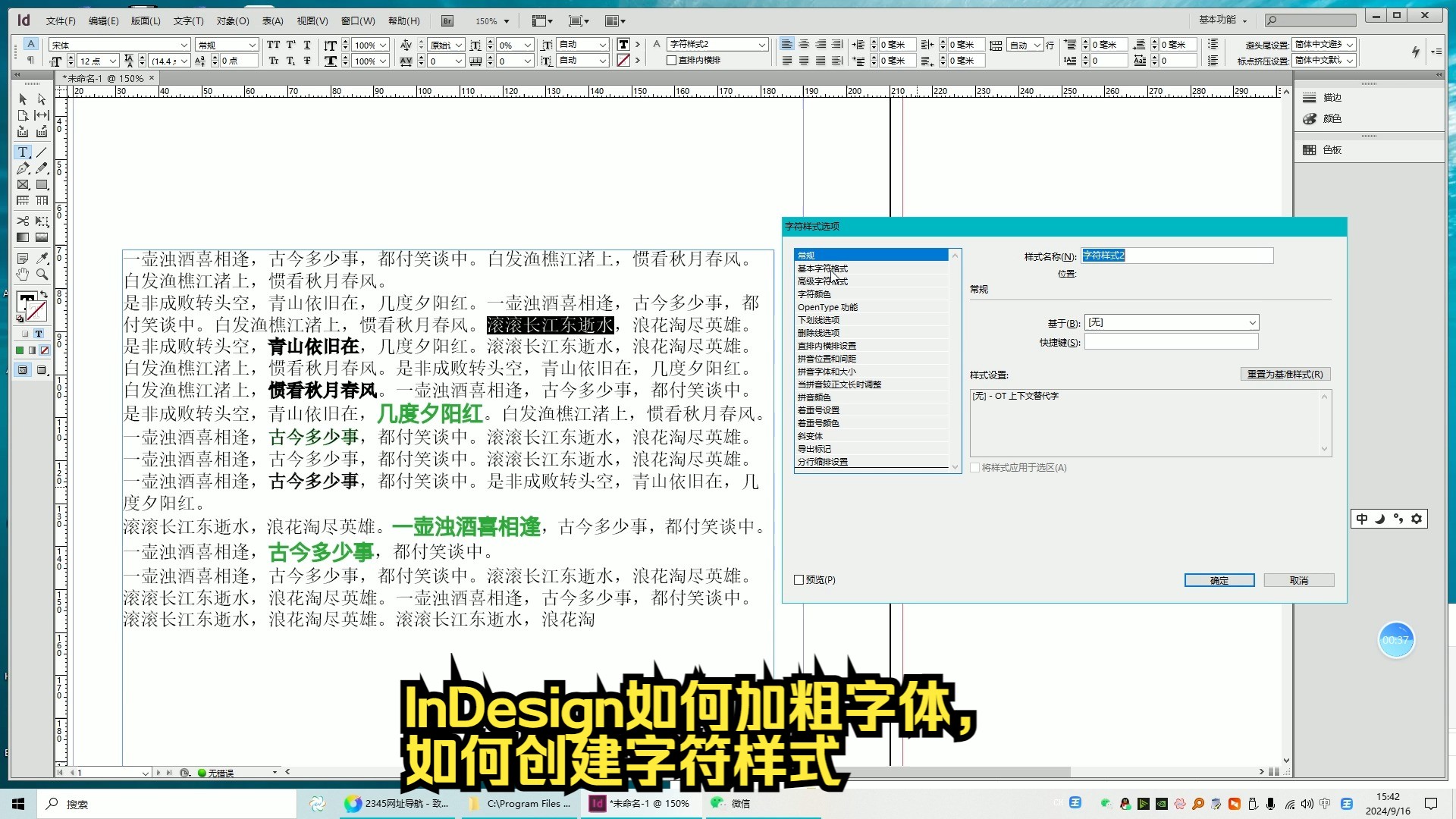Choose the Eyedropper tool
The height and width of the screenshot is (819, 1456).
coord(42,258)
